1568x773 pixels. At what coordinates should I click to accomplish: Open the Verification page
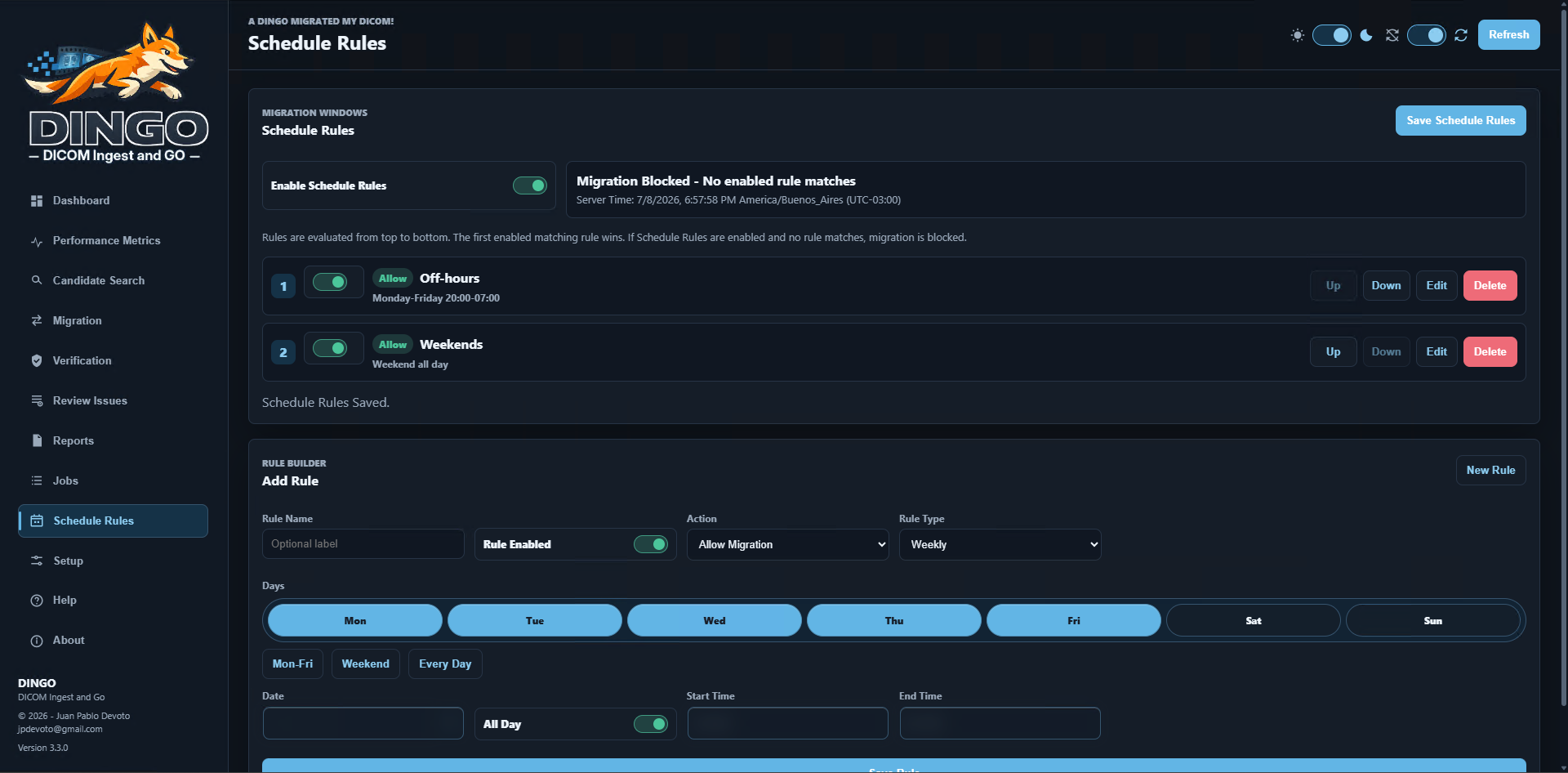114,360
